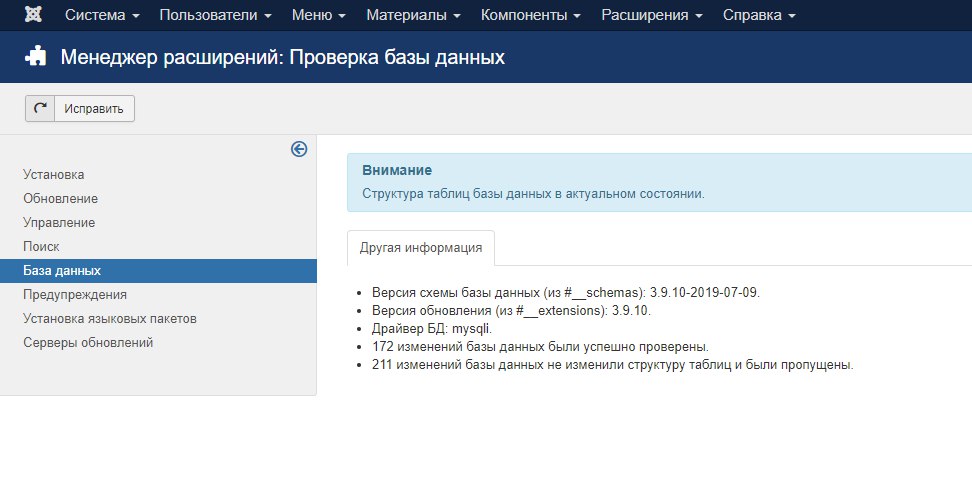This screenshot has width=972, height=499.
Task: Go to Установка языковых пакетов
Action: click(x=110, y=319)
